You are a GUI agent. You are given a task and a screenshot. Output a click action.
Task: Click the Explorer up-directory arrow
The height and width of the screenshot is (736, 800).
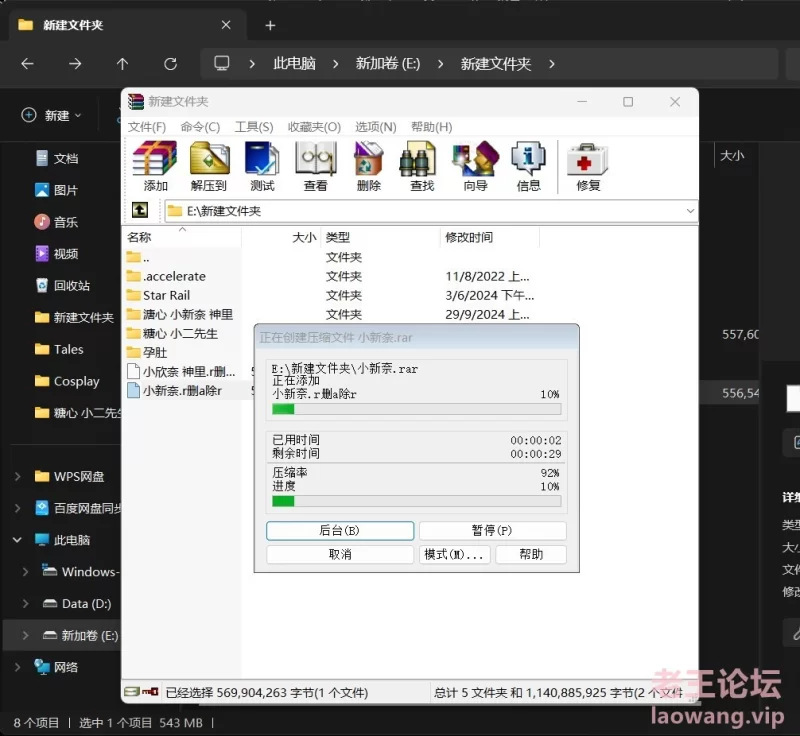[x=122, y=64]
